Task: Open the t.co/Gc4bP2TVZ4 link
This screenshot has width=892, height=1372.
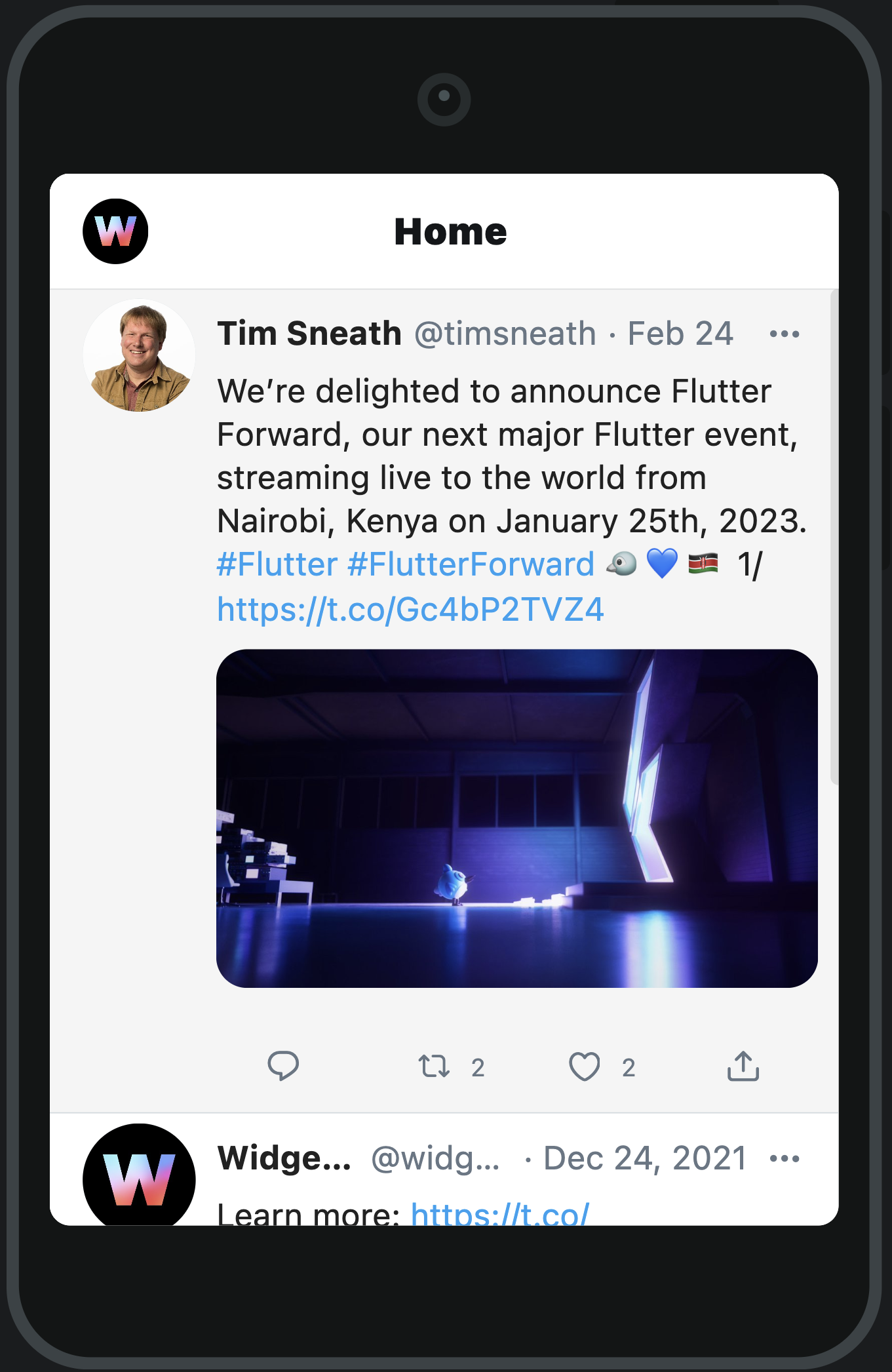Action: click(x=410, y=610)
